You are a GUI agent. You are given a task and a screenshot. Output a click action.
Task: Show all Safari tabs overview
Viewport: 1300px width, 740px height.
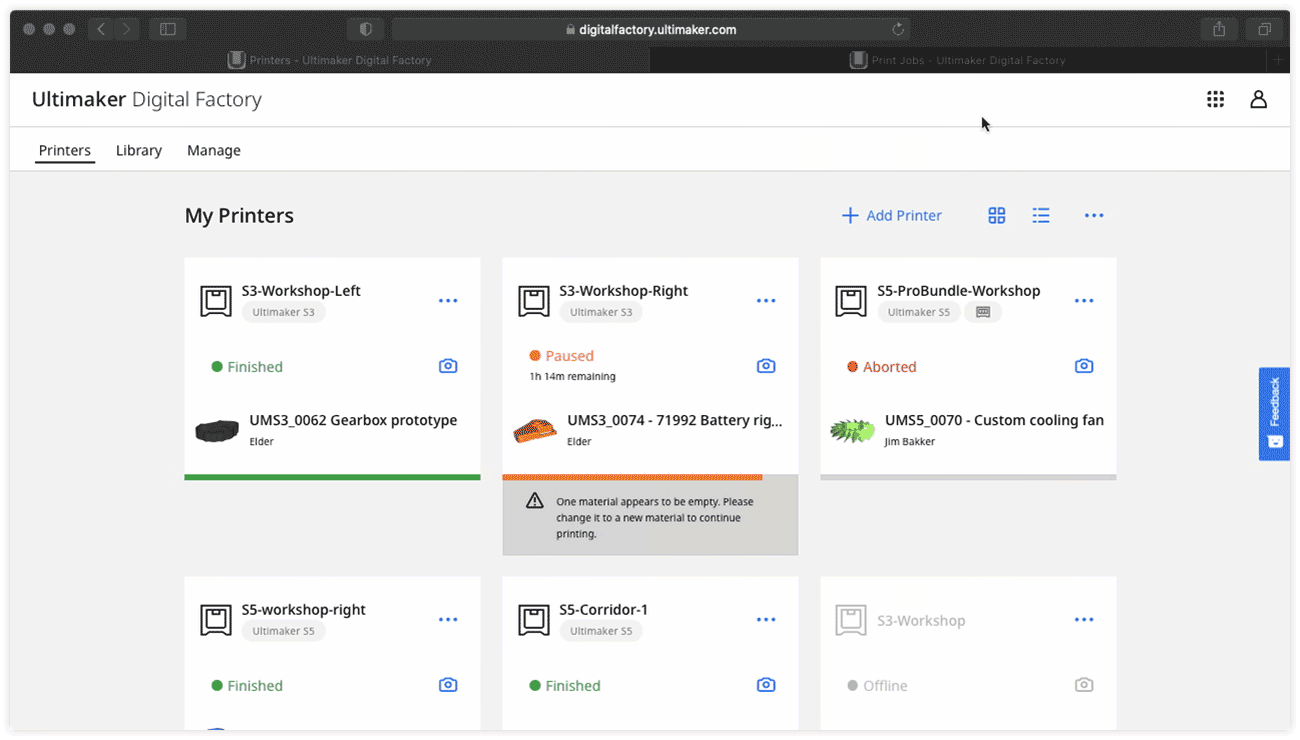point(1264,30)
